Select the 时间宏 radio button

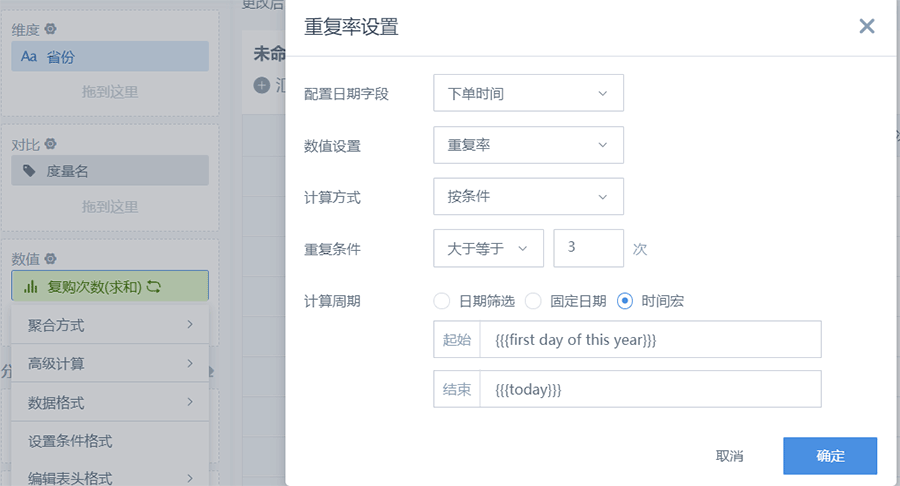(624, 301)
